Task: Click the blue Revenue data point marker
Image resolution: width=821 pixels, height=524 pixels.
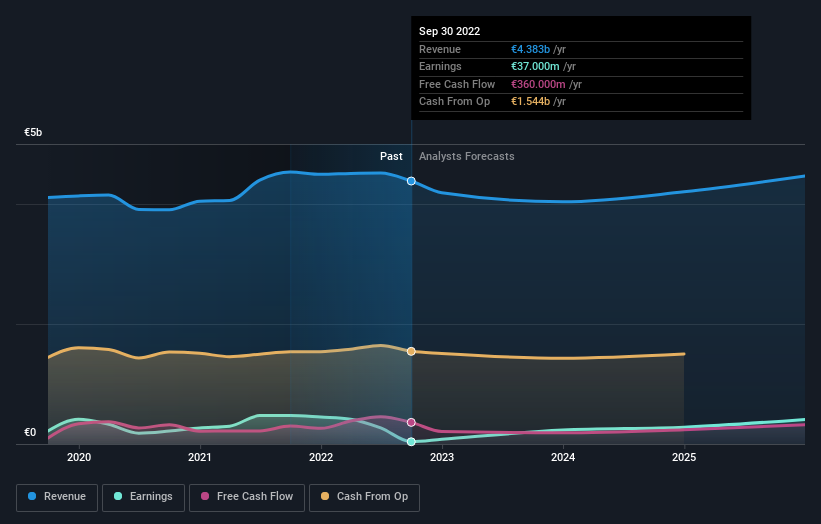Action: pyautogui.click(x=411, y=181)
